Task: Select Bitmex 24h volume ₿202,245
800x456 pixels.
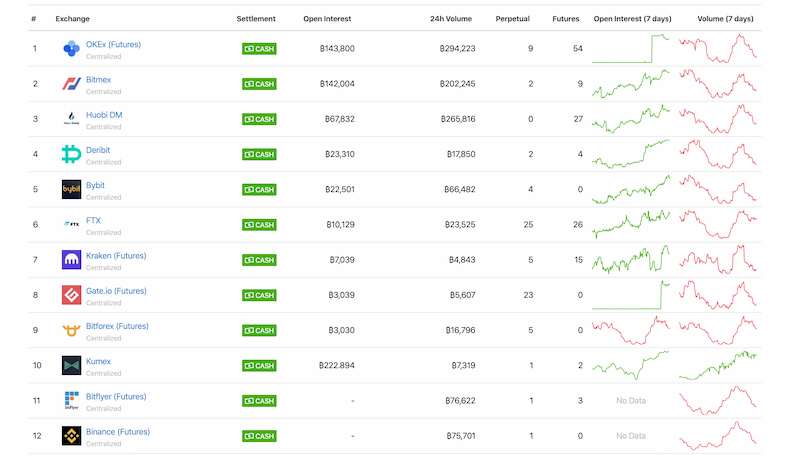Action: (x=458, y=84)
